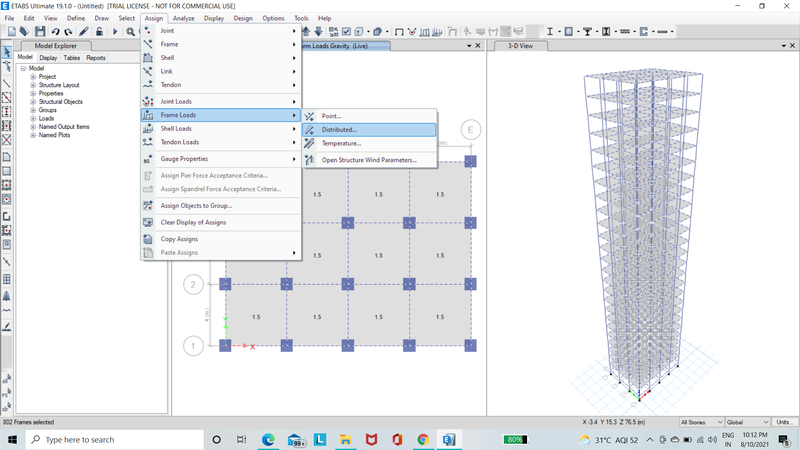
Task: Open the Define menu
Action: [76, 18]
